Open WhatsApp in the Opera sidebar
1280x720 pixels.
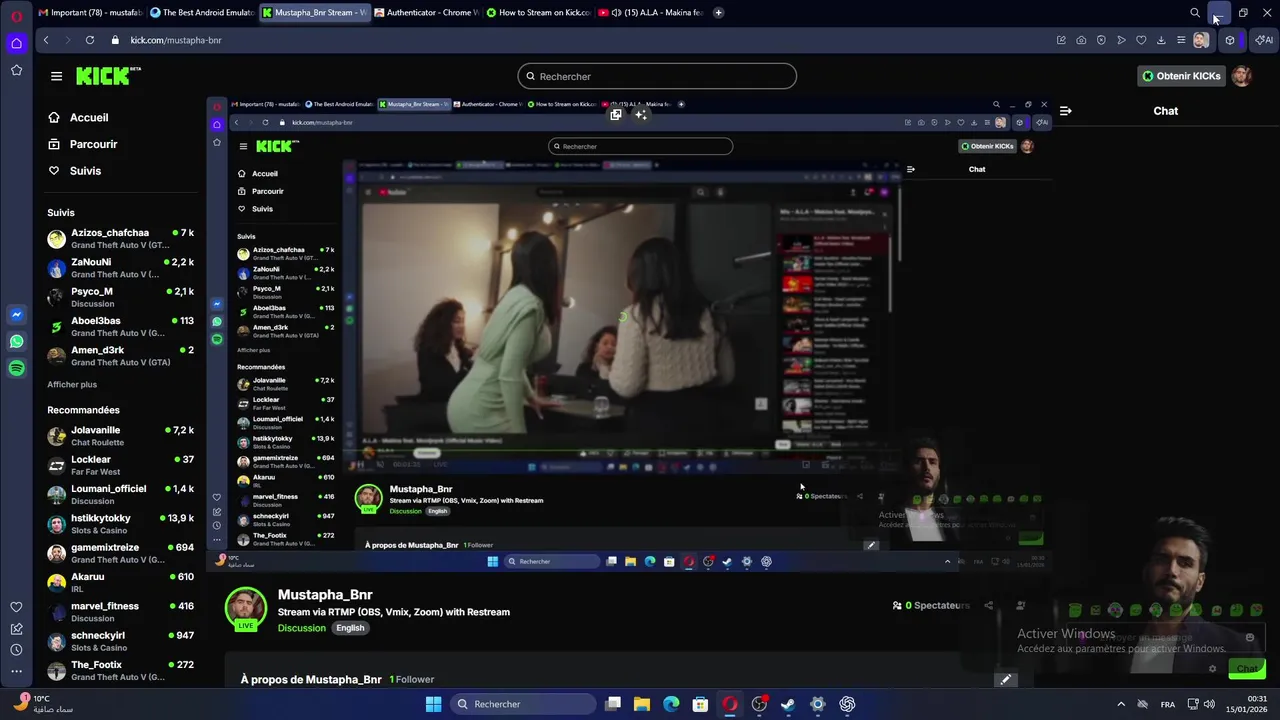16,342
